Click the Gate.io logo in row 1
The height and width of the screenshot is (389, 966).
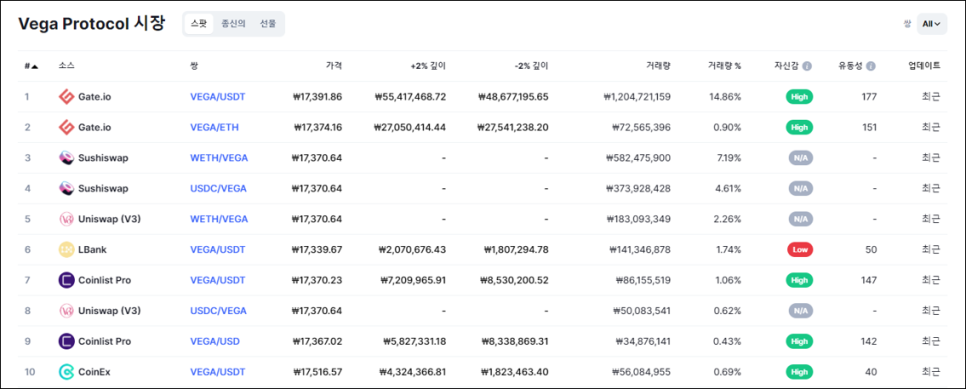pos(66,97)
